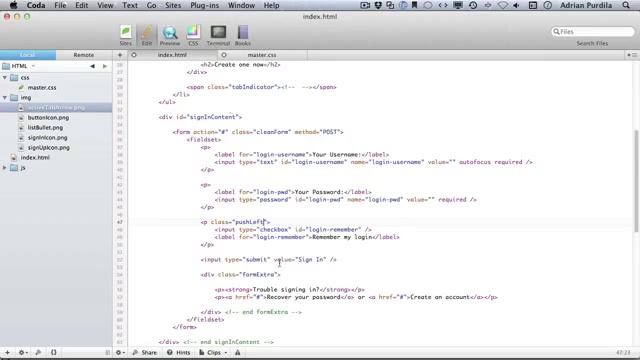Click the screen recording camera menu bar icon
The height and width of the screenshot is (360, 640).
(x=365, y=5)
